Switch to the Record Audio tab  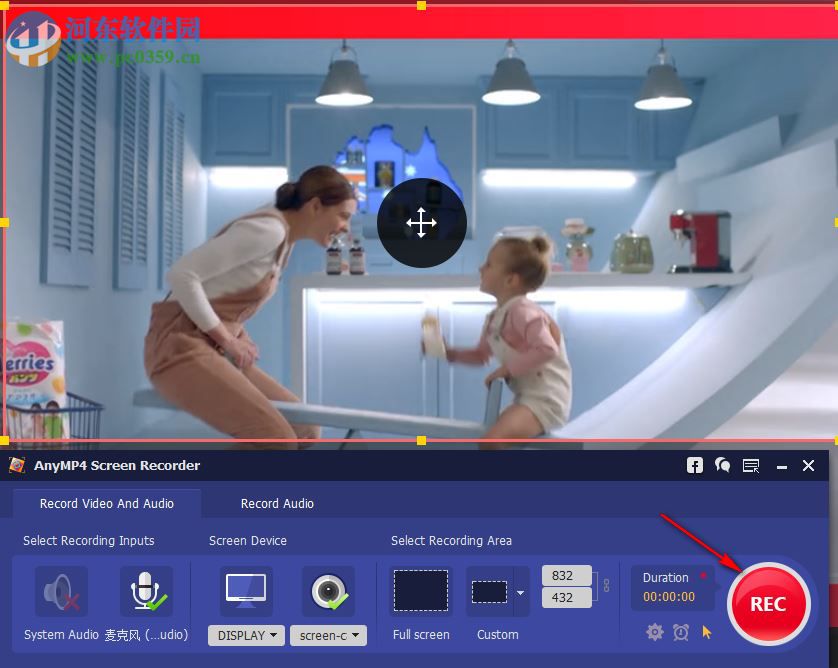point(277,503)
